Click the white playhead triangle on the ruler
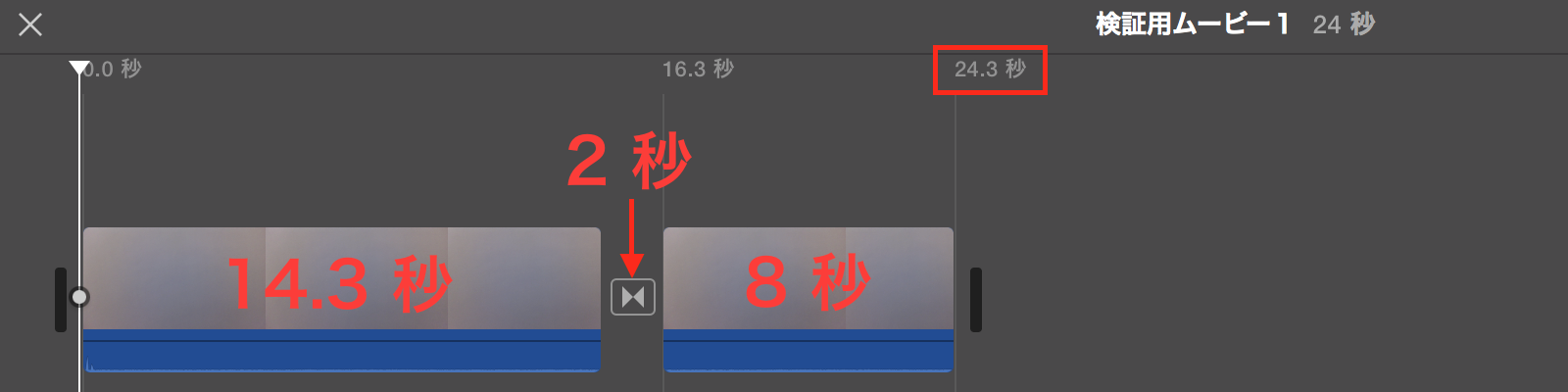 pyautogui.click(x=79, y=68)
